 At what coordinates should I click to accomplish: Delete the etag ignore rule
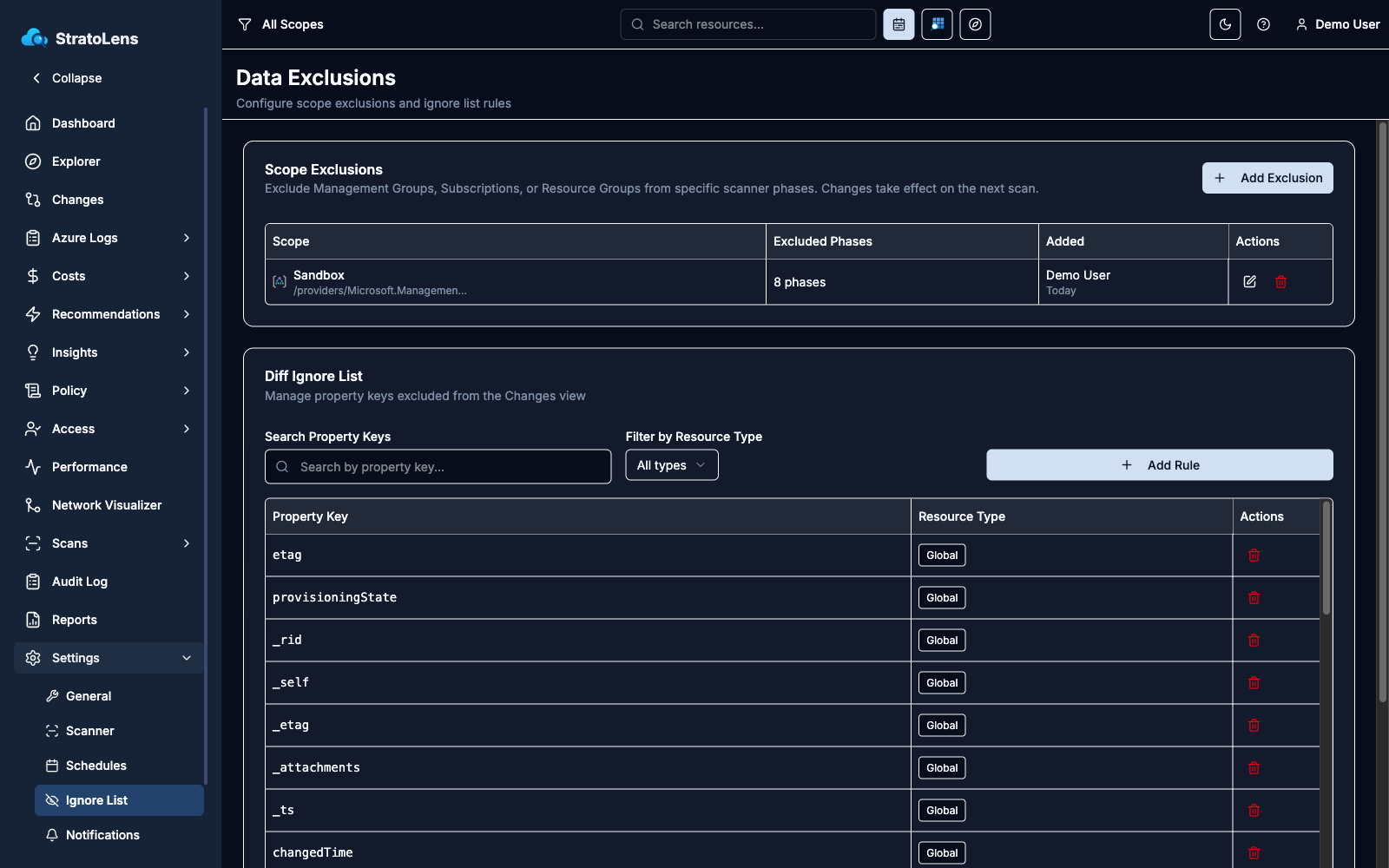pos(1254,556)
